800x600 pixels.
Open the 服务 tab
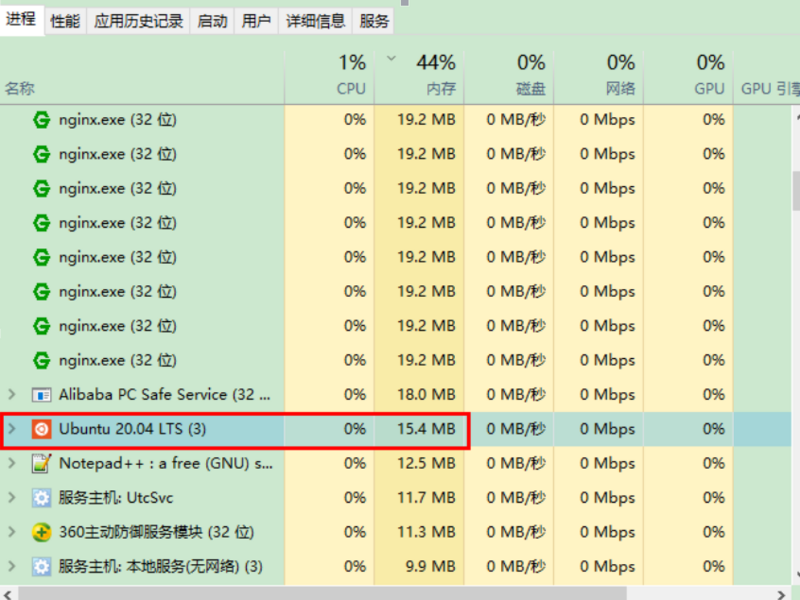372,19
